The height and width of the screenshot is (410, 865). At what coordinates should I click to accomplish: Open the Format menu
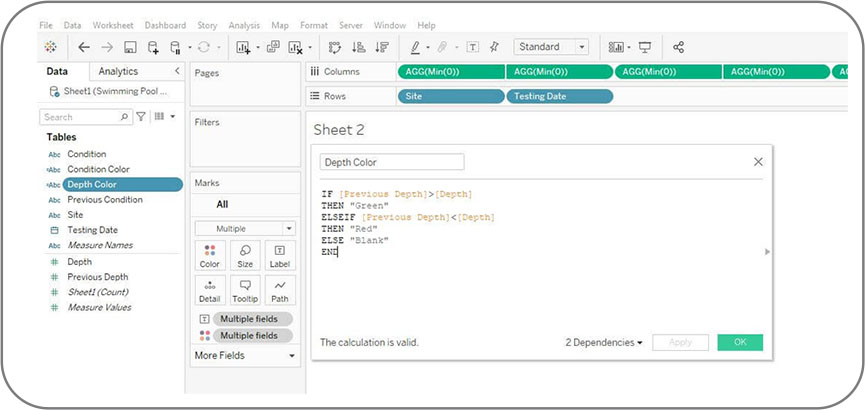(x=313, y=25)
